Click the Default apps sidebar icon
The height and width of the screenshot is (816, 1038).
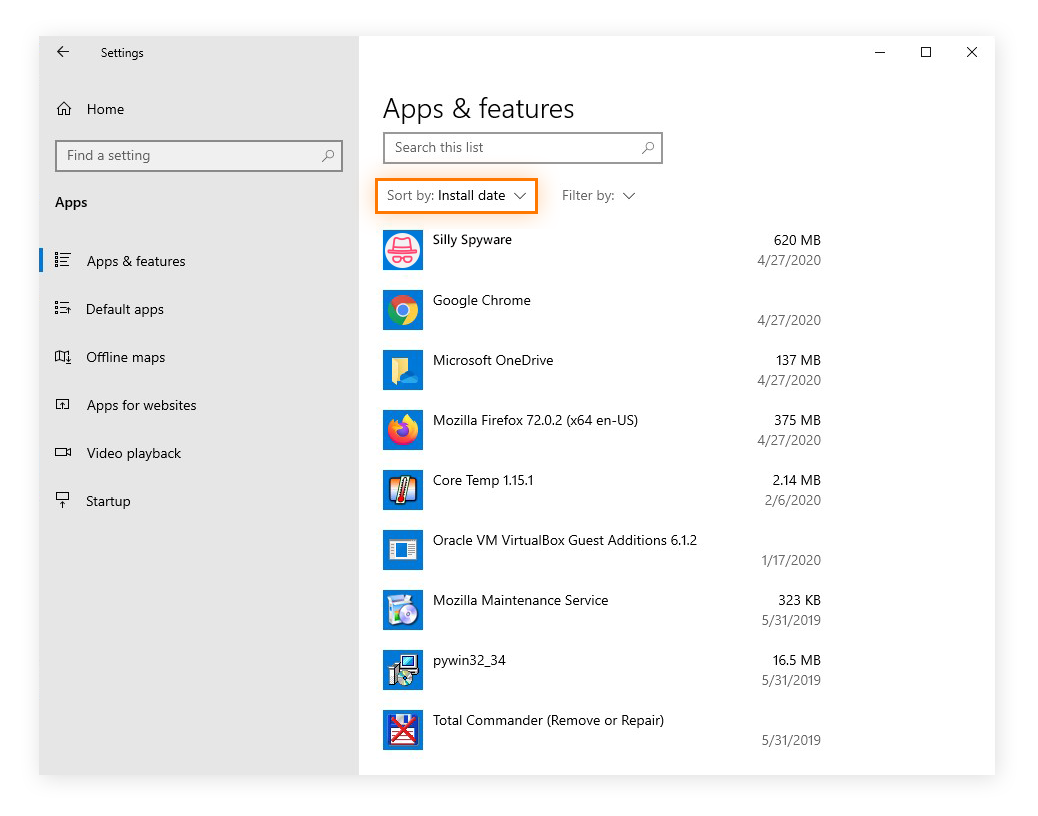click(63, 308)
